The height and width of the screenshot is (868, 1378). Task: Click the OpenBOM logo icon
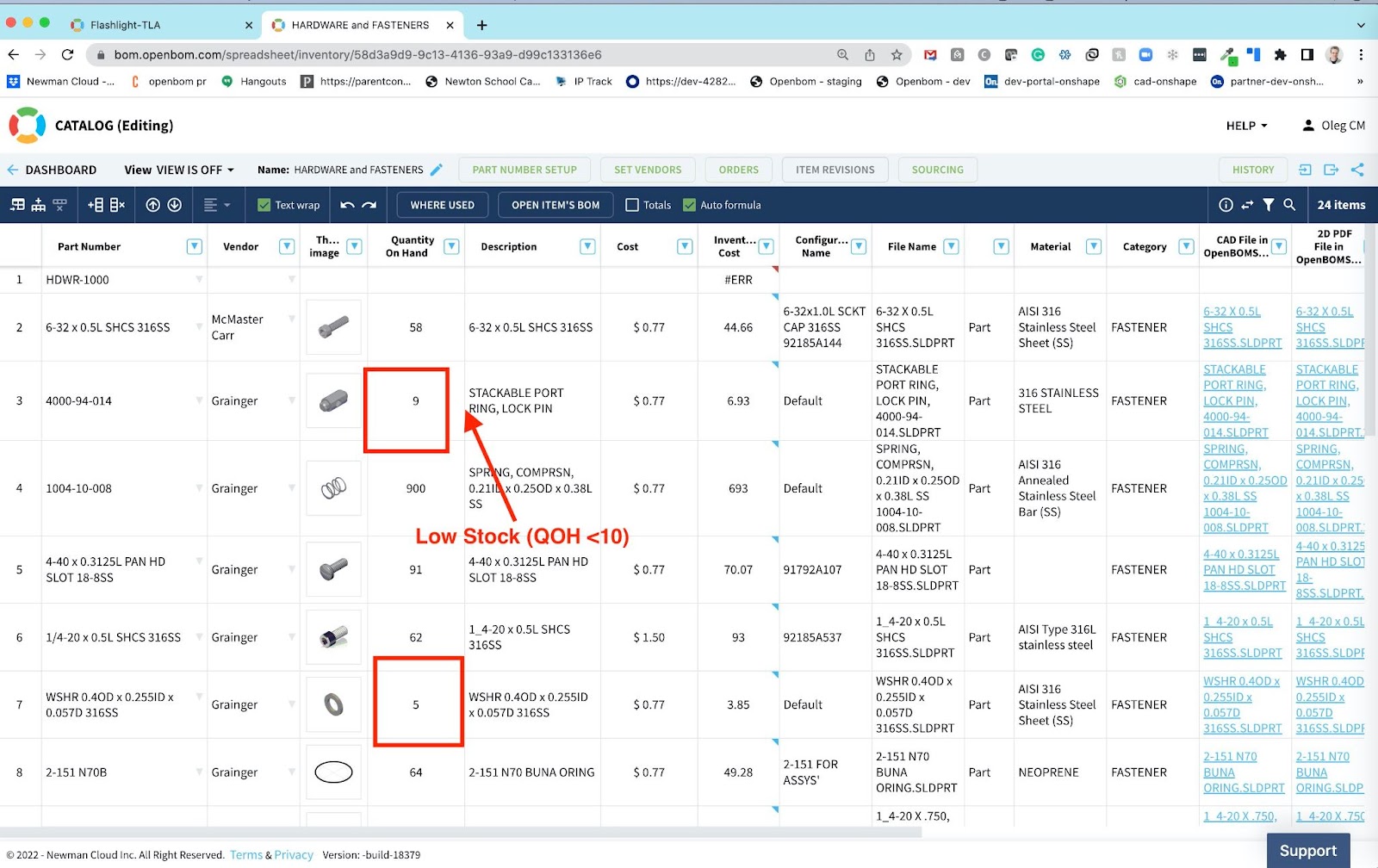27,125
